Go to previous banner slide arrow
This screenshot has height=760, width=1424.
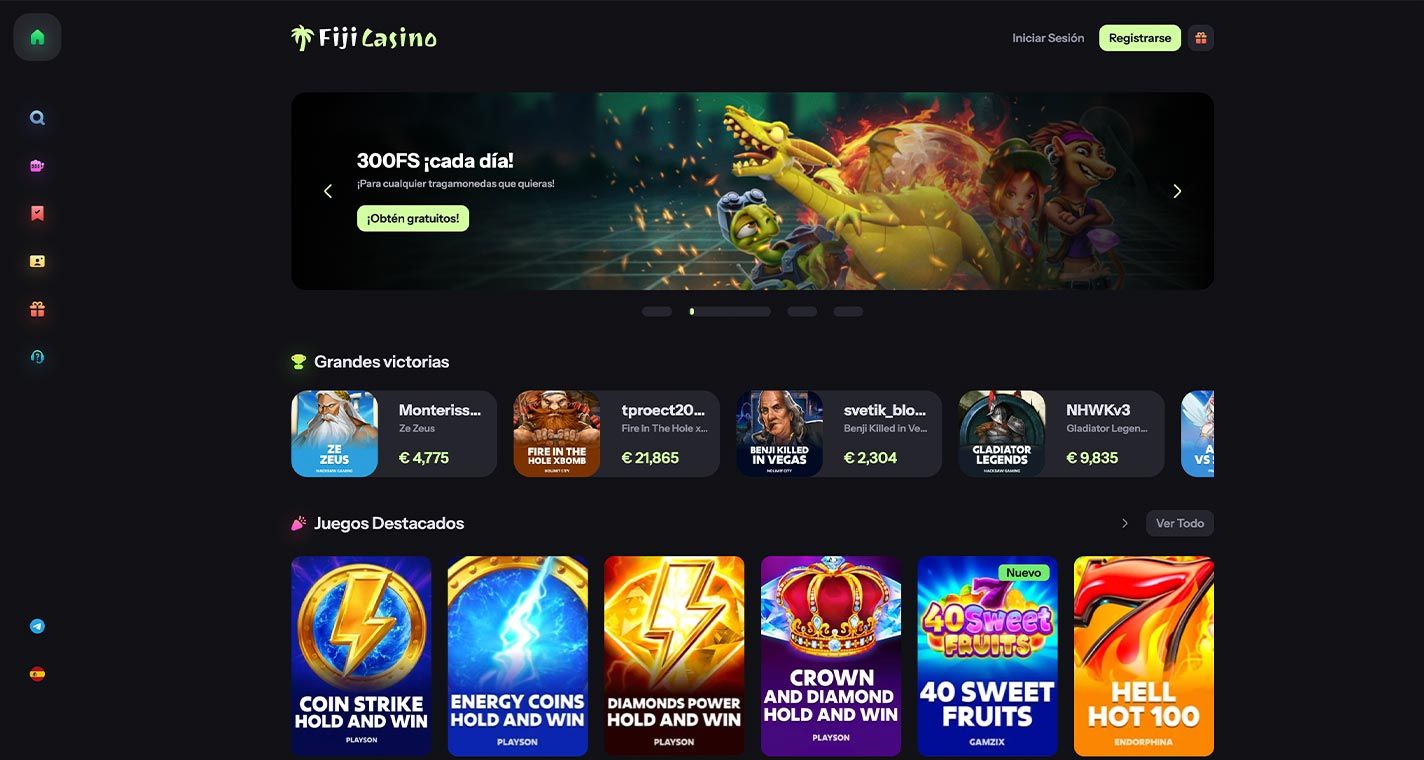click(x=327, y=191)
